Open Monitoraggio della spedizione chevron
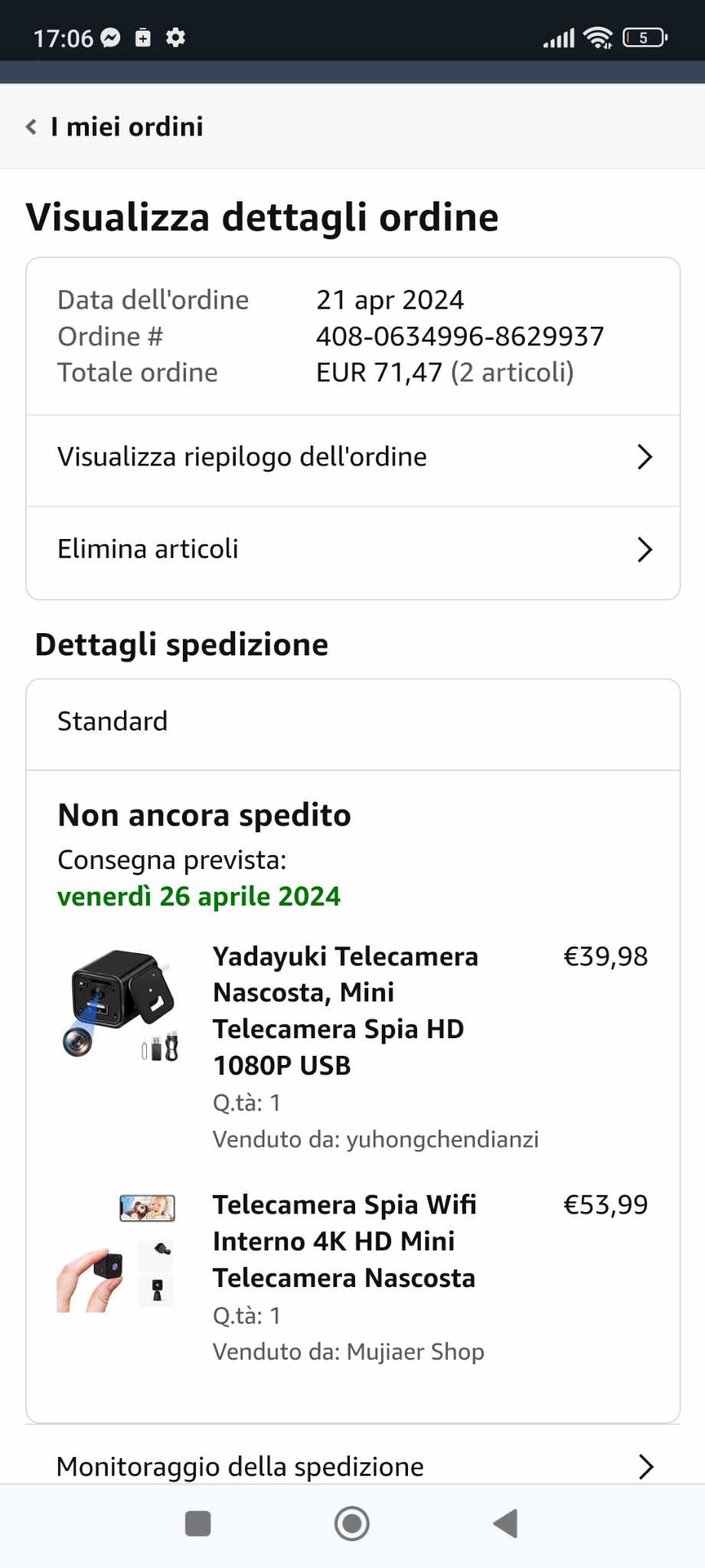705x1568 pixels. (645, 1466)
